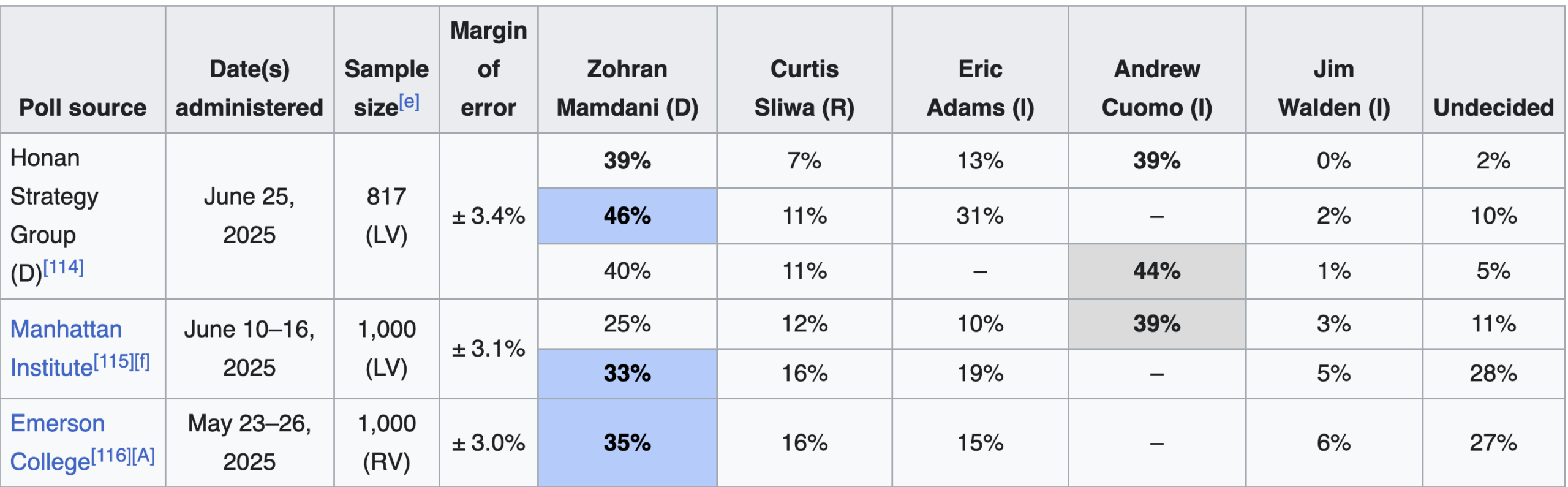The width and height of the screenshot is (1568, 487).
Task: Select the blue 35% cell in Emerson row
Action: pyautogui.click(x=627, y=443)
